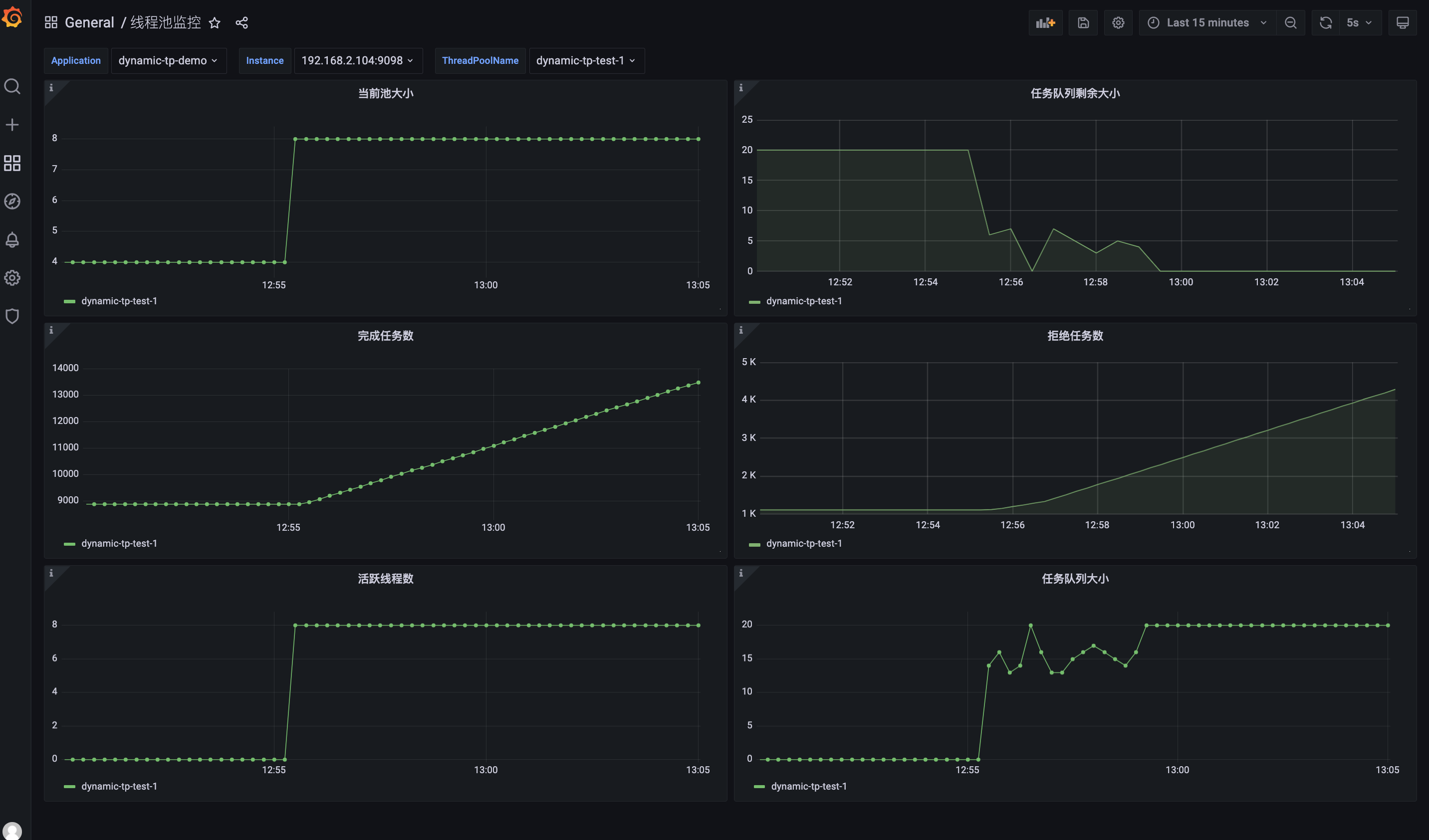Open the 5s refresh interval dropdown
The width and height of the screenshot is (1429, 840).
coord(1359,22)
